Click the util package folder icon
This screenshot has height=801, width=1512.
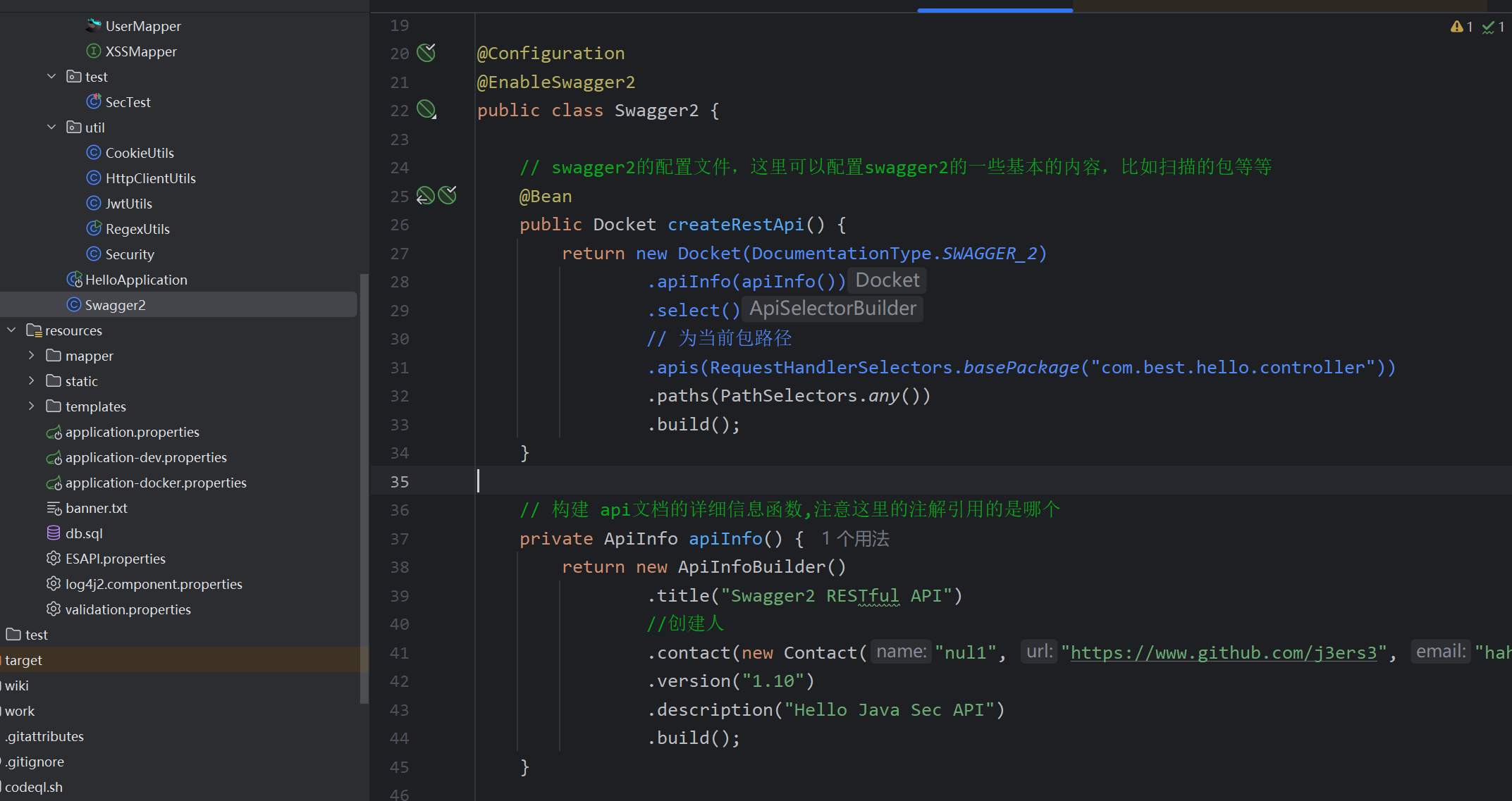[x=74, y=127]
